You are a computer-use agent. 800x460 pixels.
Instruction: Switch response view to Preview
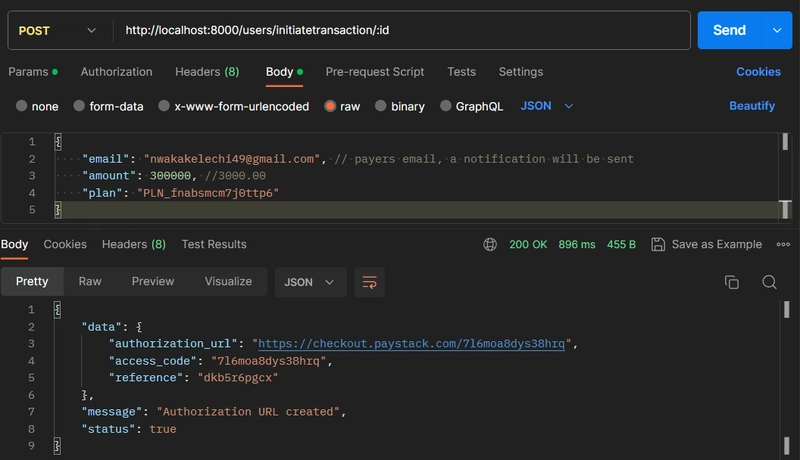tap(153, 282)
